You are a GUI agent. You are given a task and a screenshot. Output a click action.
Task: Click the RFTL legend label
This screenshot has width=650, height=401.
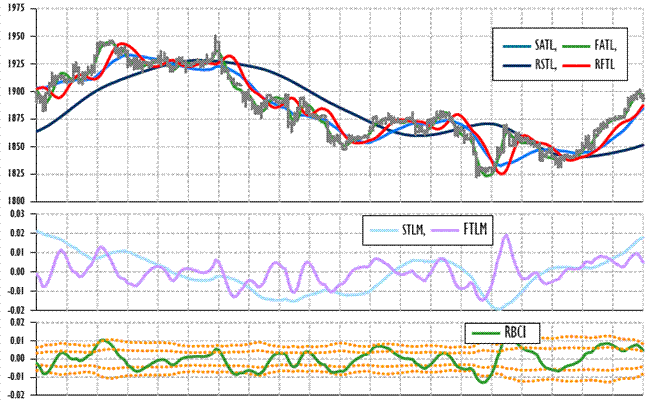(x=604, y=64)
